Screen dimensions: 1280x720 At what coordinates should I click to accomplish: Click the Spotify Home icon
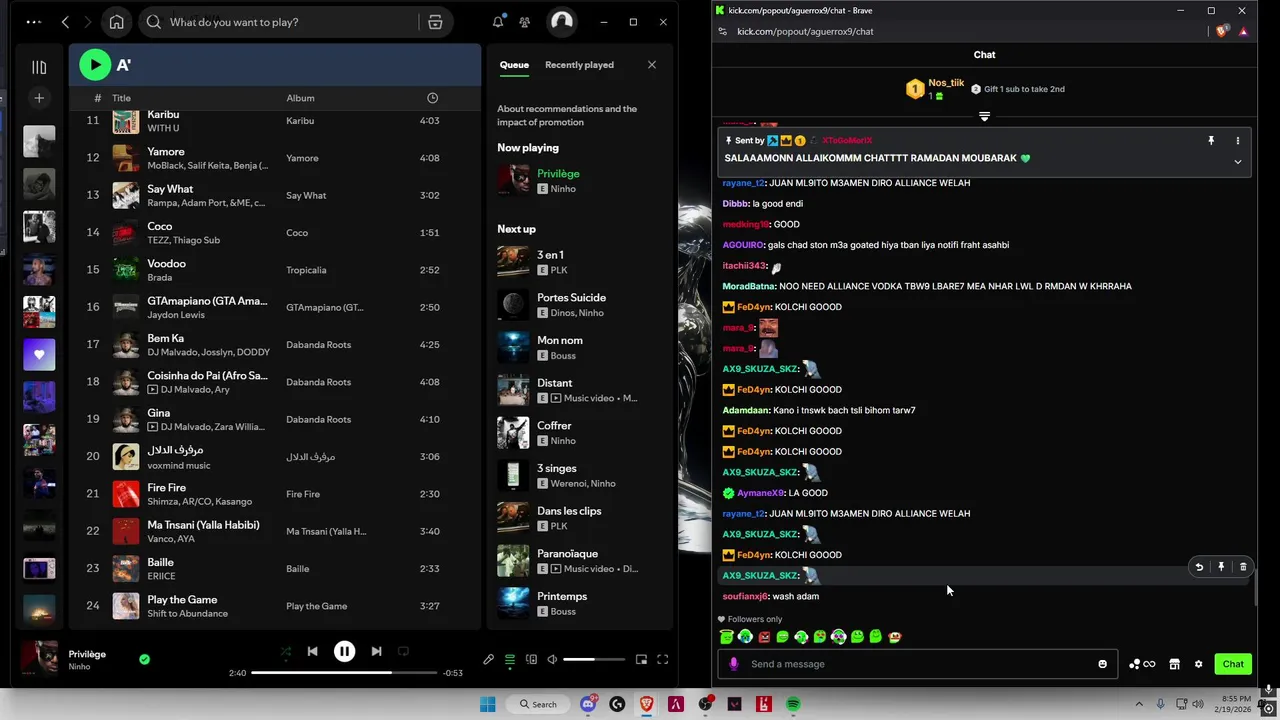coord(117,22)
